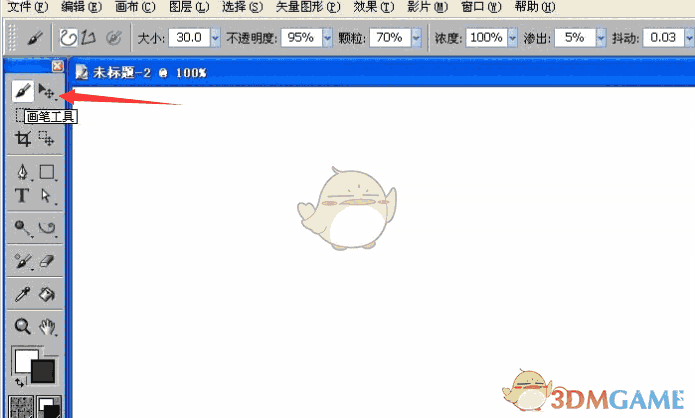
Task: Select the Paint Bucket tool
Action: [x=47, y=294]
